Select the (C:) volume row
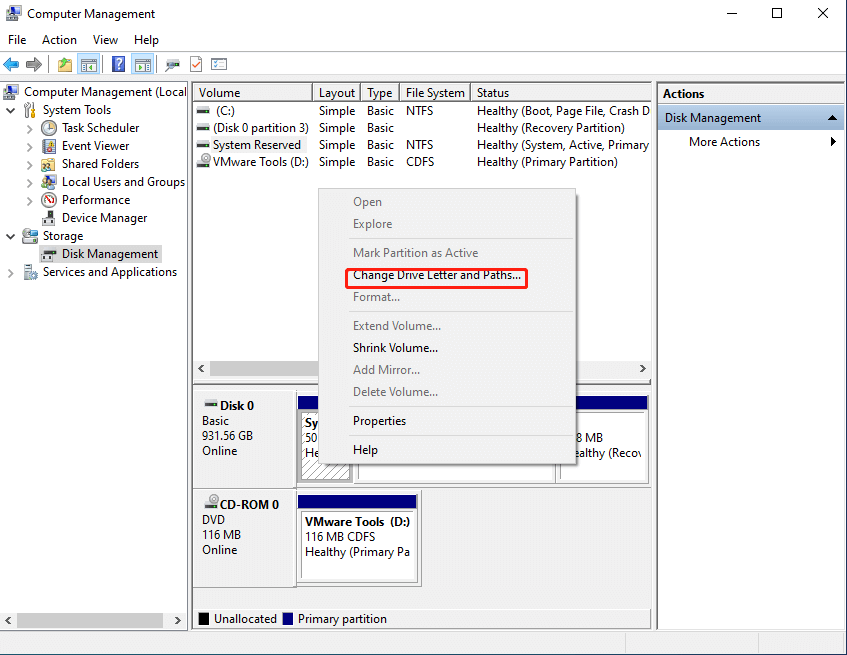Screen dimensions: 847x655 [422, 111]
